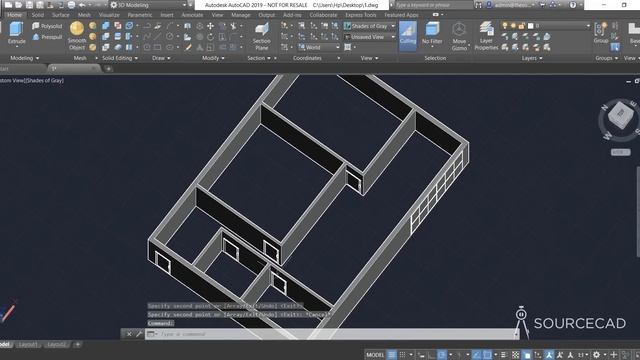Image resolution: width=640 pixels, height=360 pixels.
Task: Click the ViewCube in the viewport
Action: tap(620, 116)
